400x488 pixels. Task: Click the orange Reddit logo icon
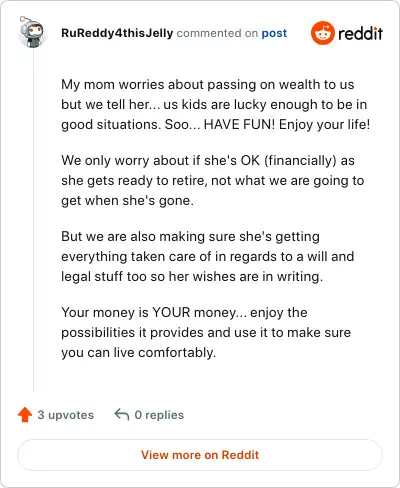pos(322,33)
